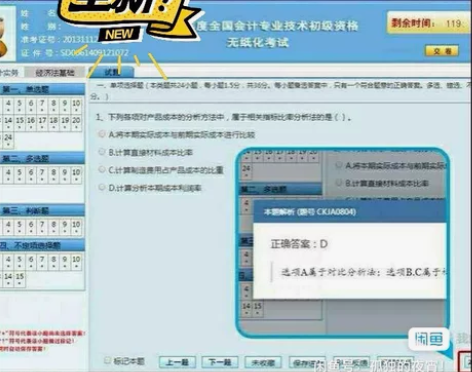Jump to question 4 in 判断题 grid

point(8,227)
